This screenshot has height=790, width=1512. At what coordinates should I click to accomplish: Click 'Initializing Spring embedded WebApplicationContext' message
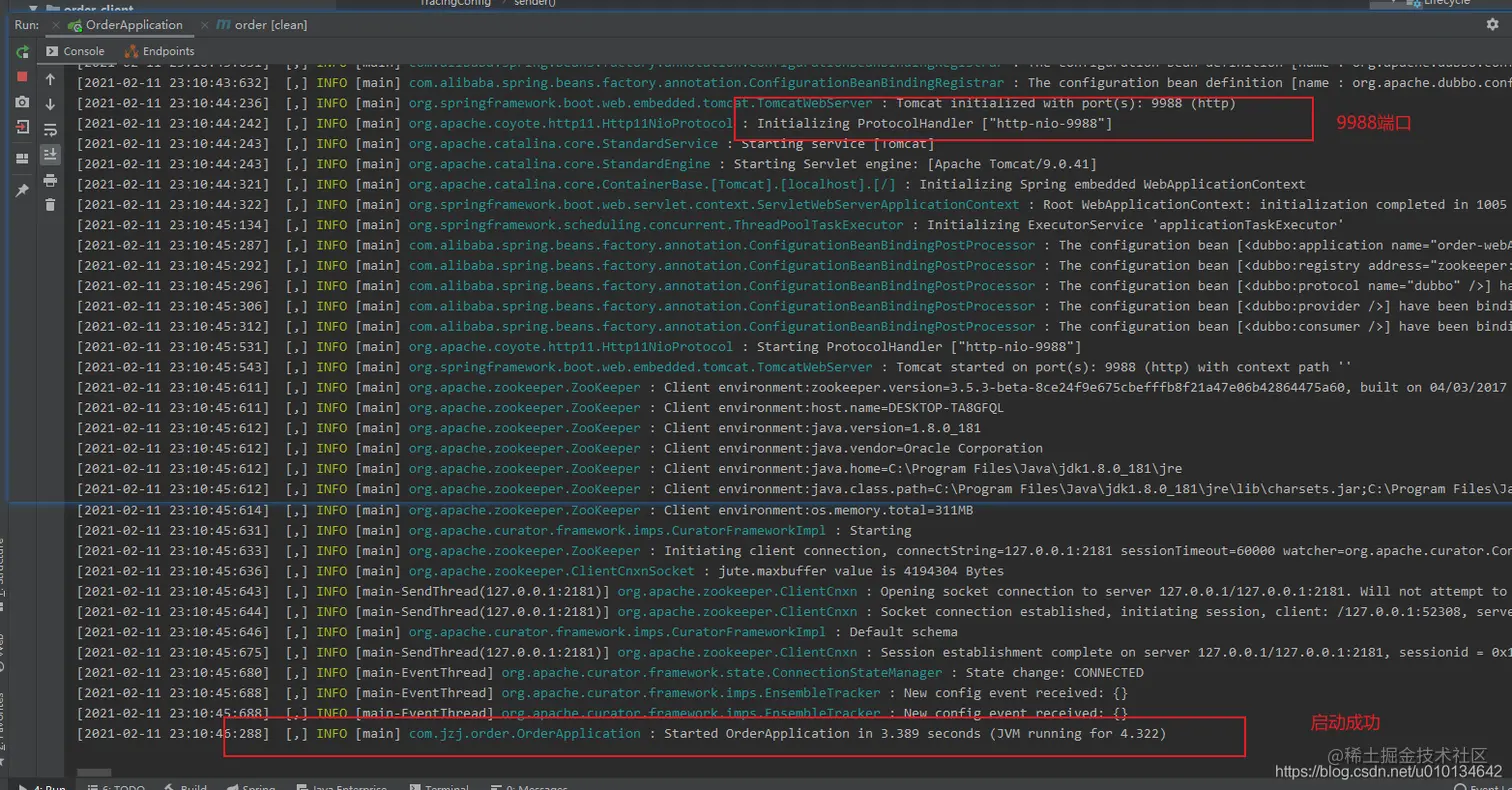click(x=1112, y=184)
